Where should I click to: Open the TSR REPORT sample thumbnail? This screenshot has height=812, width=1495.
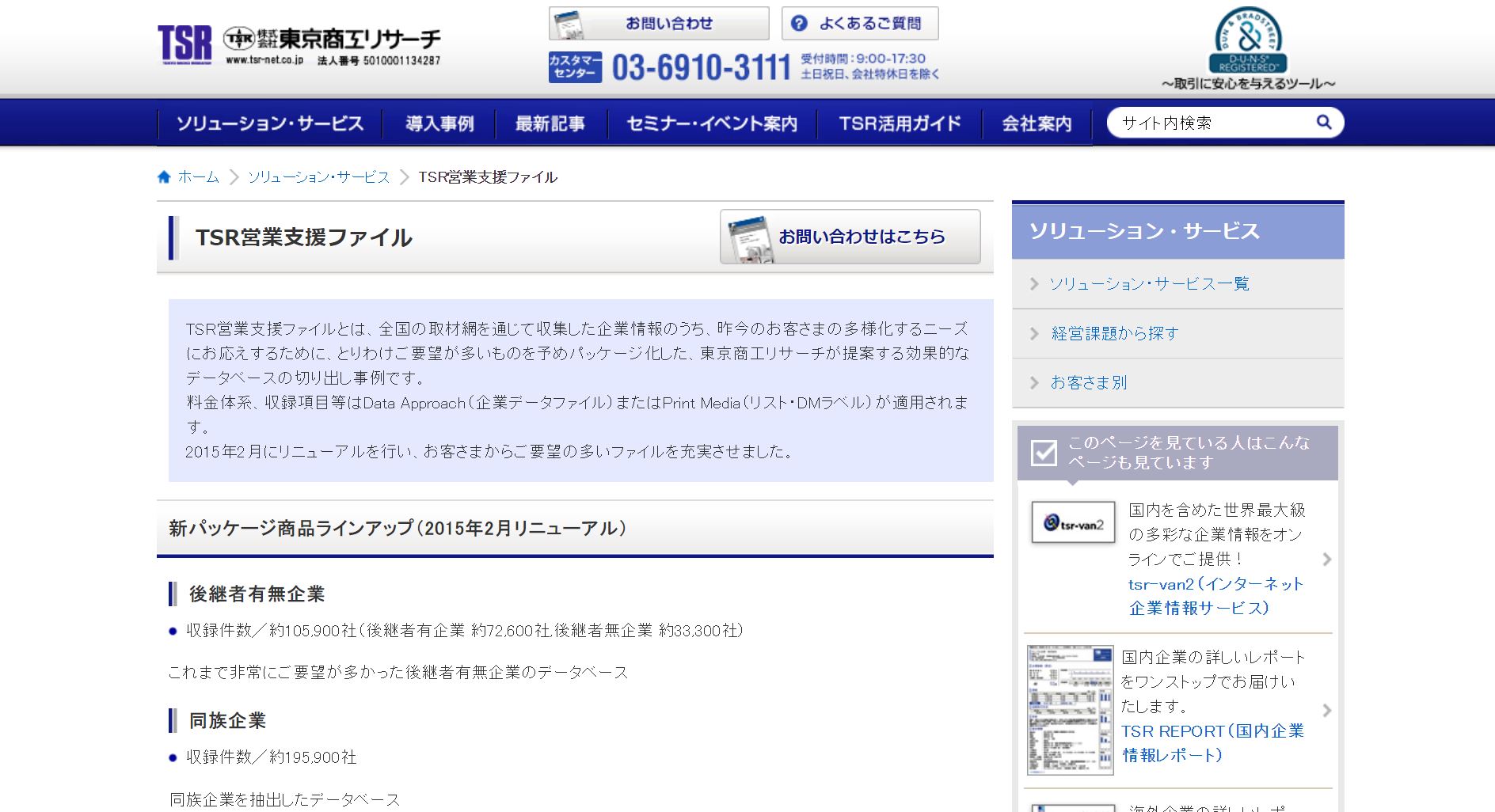coord(1070,710)
